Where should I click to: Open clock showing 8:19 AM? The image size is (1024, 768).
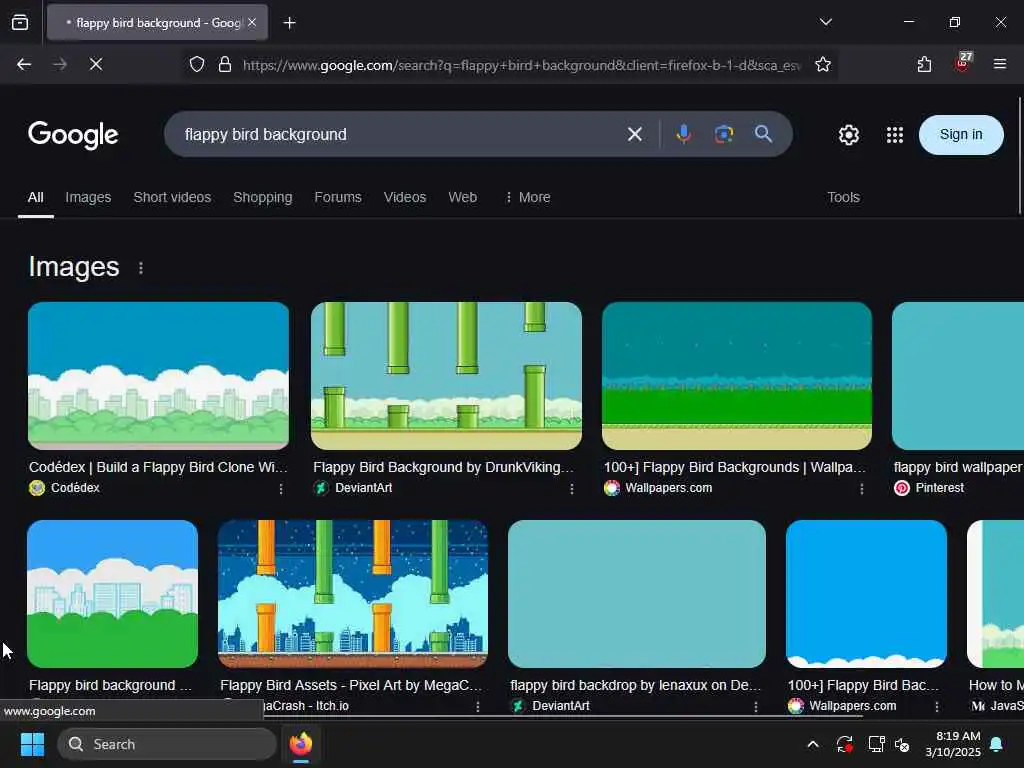click(953, 744)
